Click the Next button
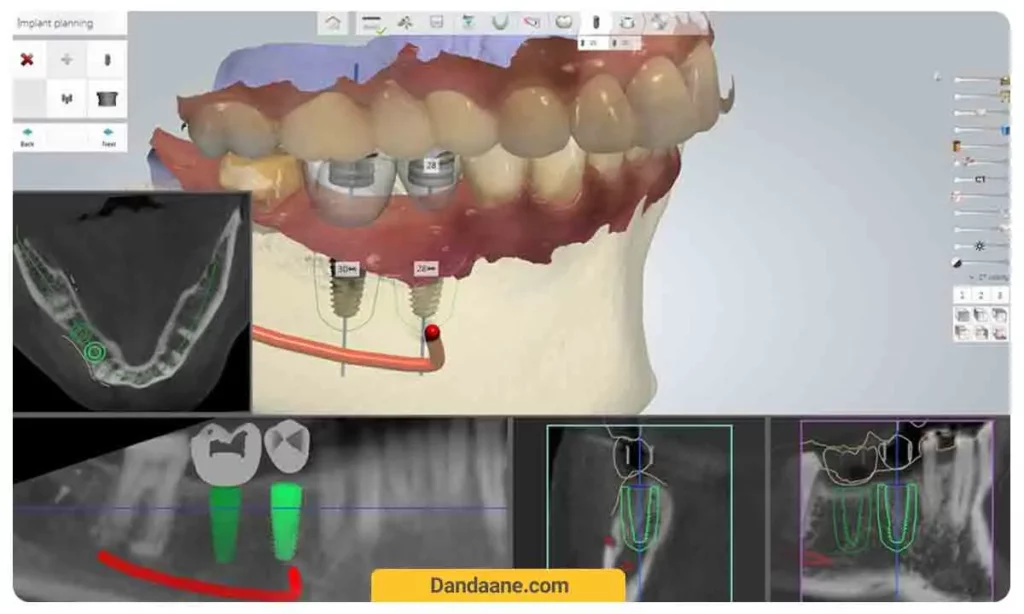Image resolution: width=1024 pixels, height=614 pixels. (x=107, y=136)
